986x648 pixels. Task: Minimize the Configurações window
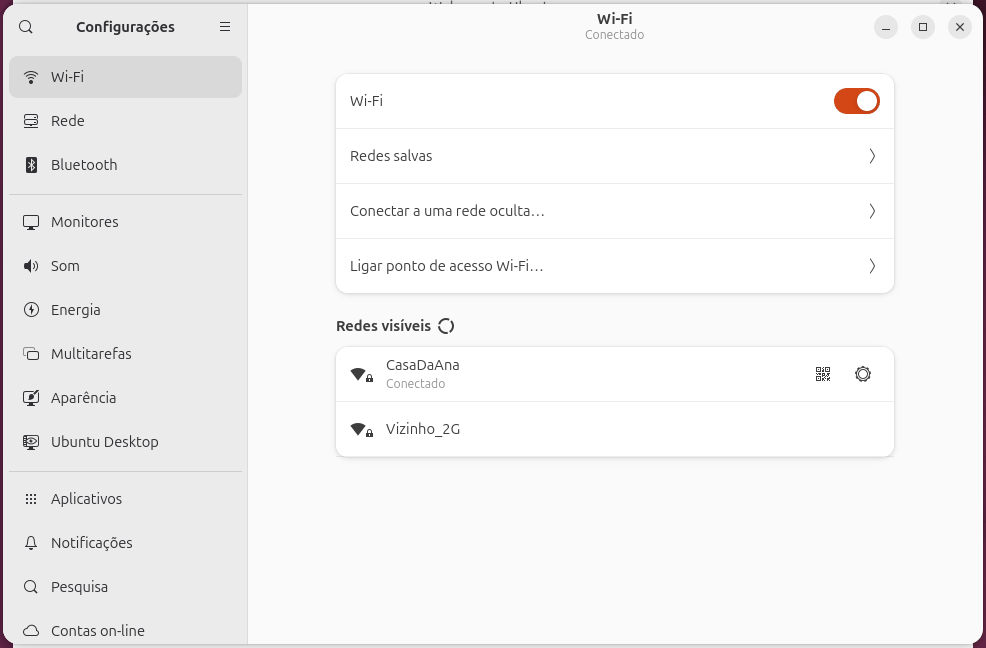coord(886,27)
